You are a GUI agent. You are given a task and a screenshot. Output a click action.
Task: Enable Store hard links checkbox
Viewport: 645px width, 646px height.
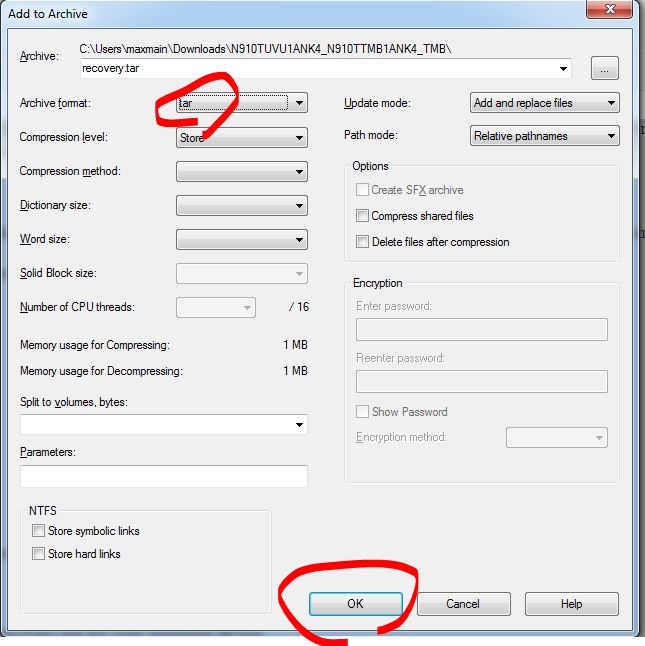[x=38, y=554]
